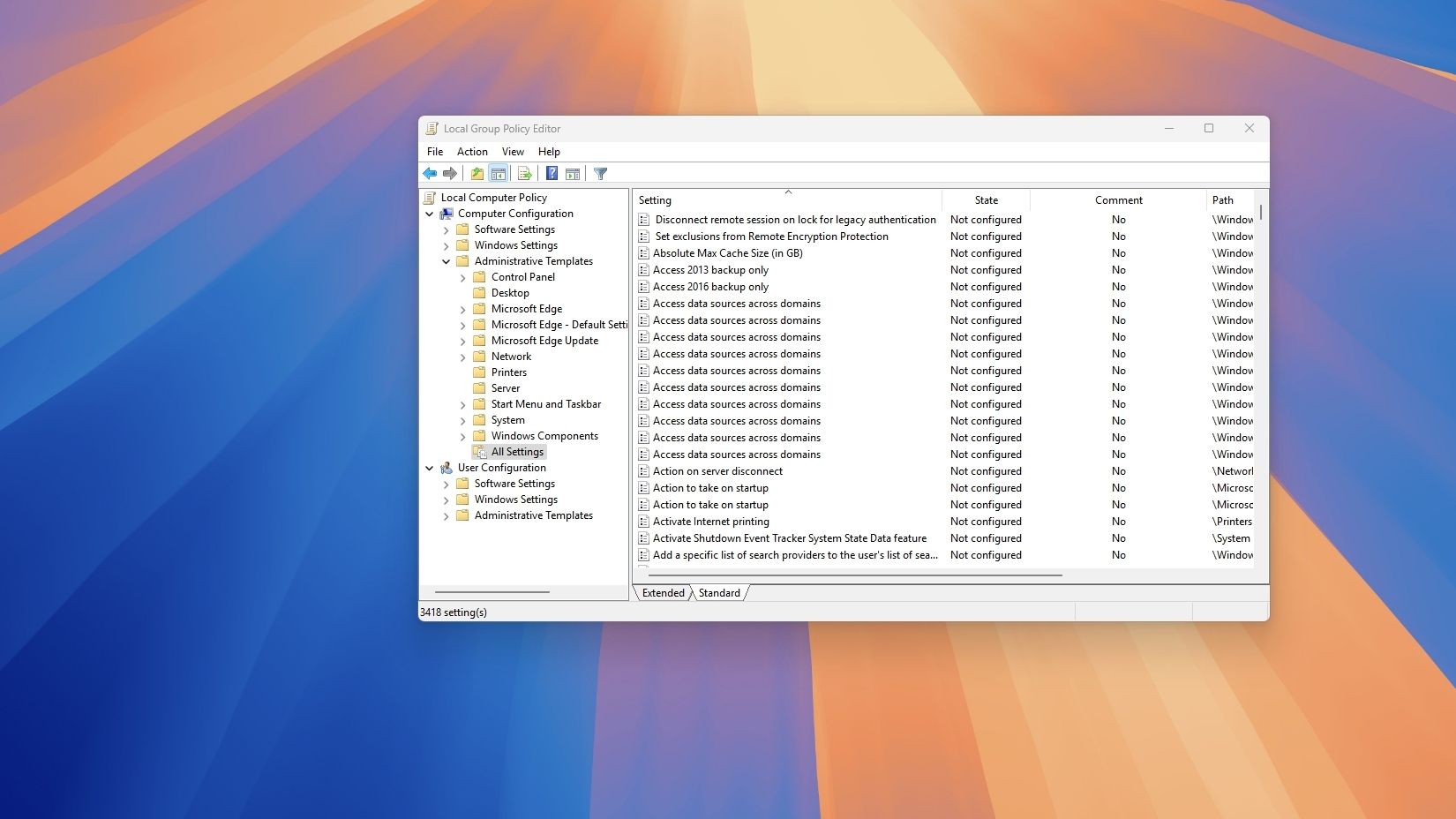Viewport: 1456px width, 819px height.
Task: Select the Activate Internet printing setting
Action: click(x=710, y=522)
